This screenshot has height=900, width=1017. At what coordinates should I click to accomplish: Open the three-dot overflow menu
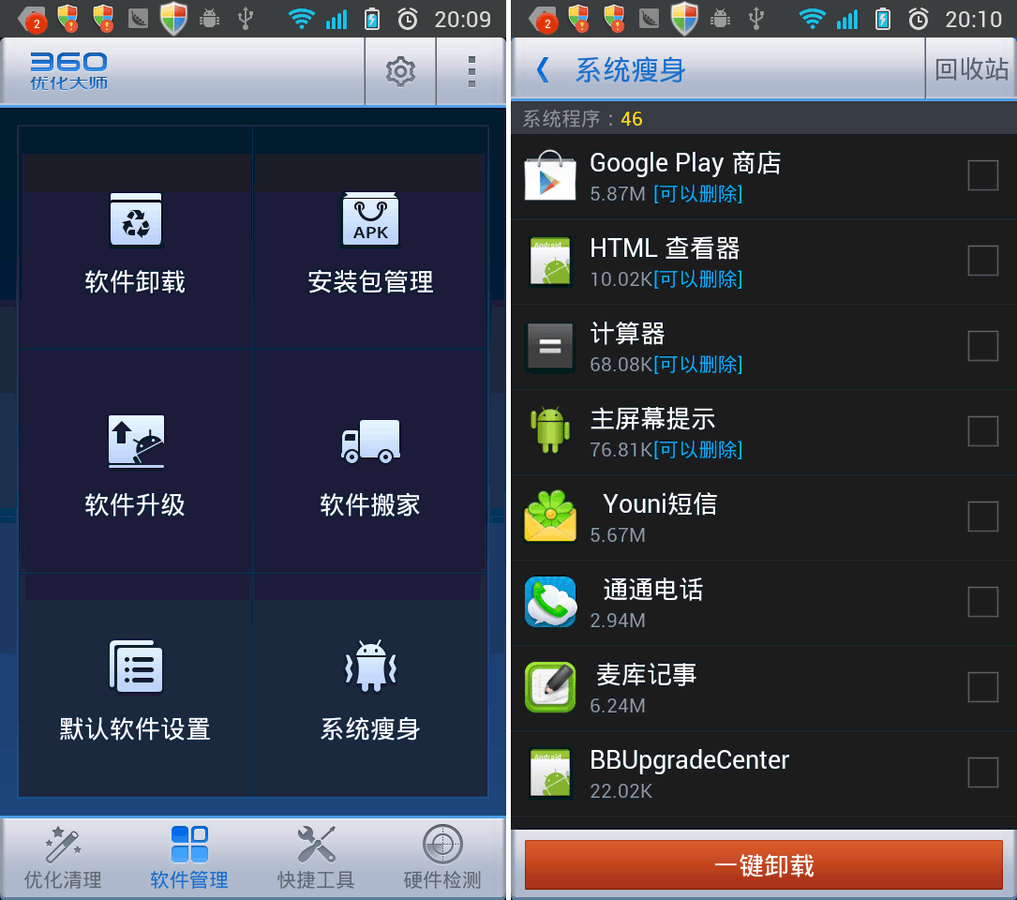click(x=472, y=71)
